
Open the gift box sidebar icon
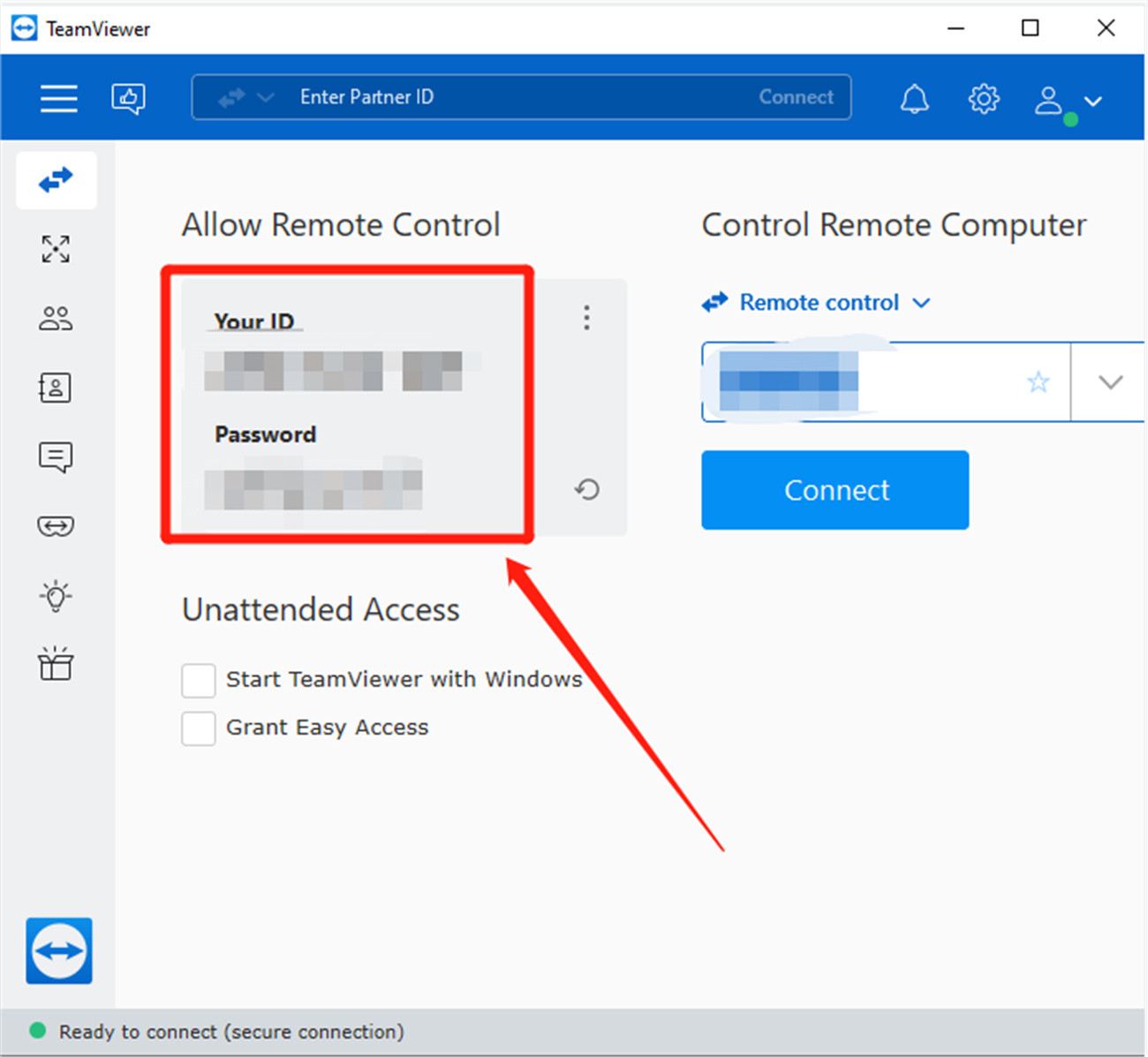coord(56,663)
